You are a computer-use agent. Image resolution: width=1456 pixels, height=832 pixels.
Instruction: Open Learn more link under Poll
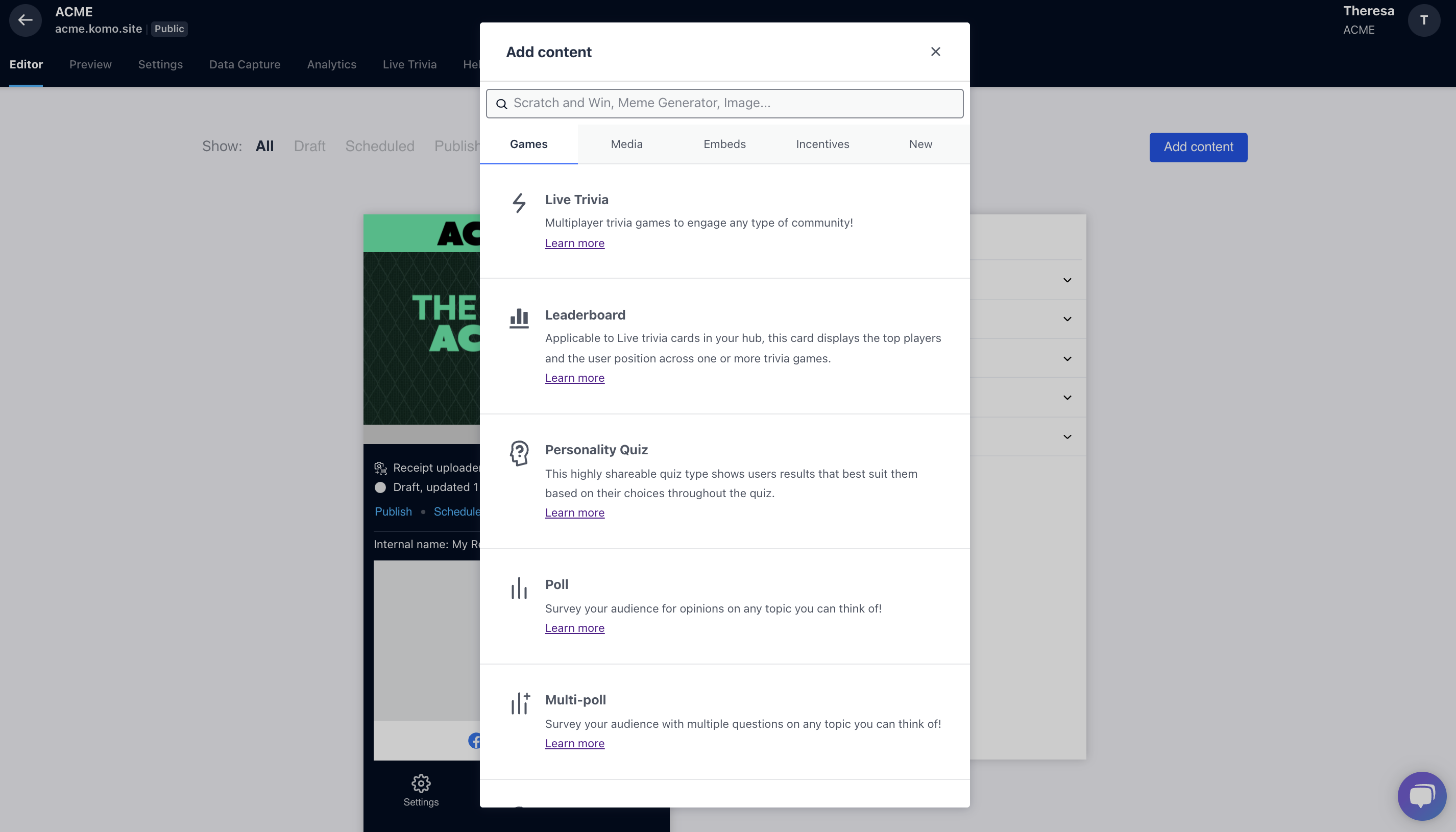click(574, 628)
